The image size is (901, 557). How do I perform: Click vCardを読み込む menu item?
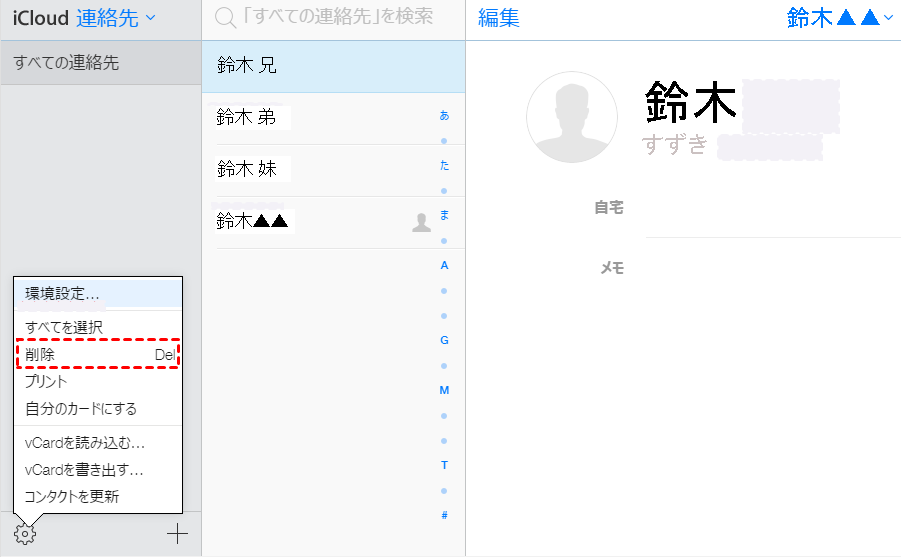coord(85,443)
